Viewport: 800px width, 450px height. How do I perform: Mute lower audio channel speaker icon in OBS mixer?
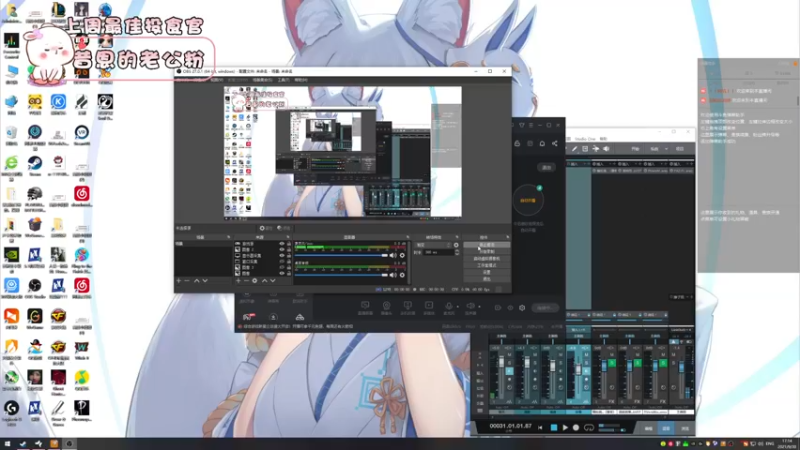click(x=393, y=275)
